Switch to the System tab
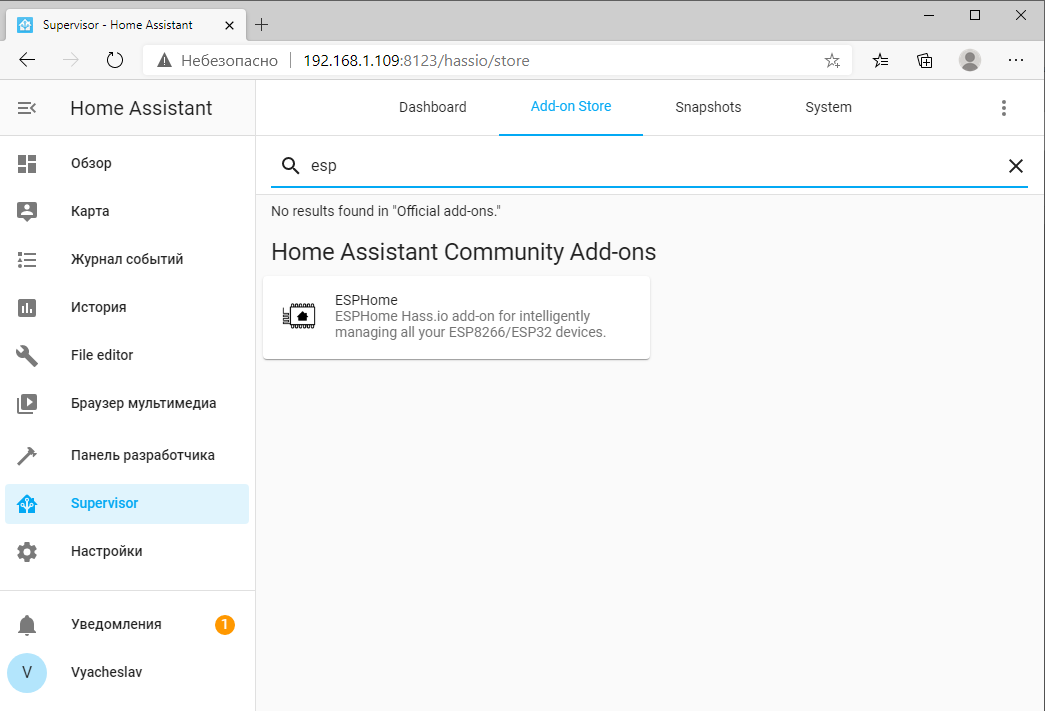This screenshot has height=711, width=1045. pyautogui.click(x=828, y=107)
